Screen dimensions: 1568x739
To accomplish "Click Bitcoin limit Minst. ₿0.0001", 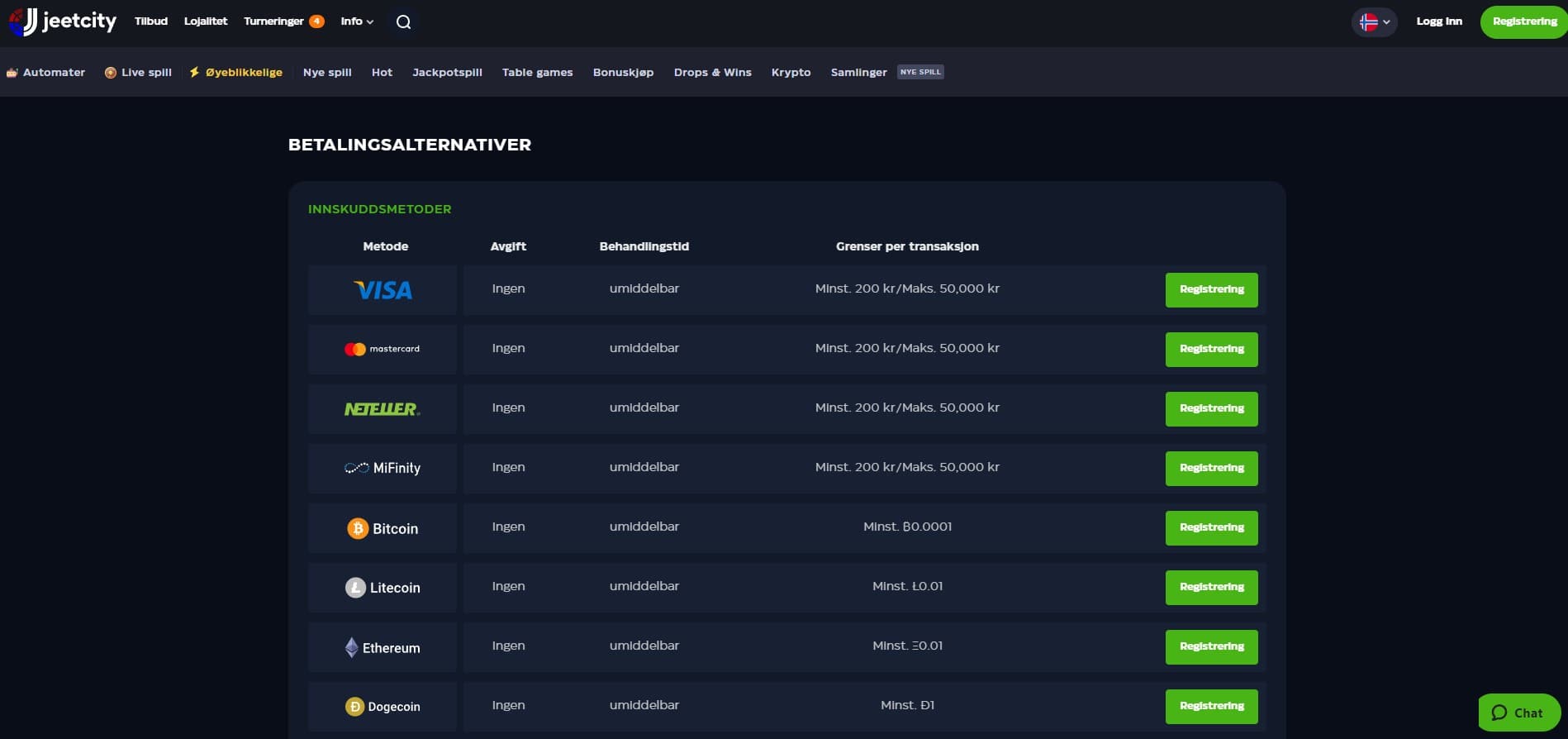I will click(x=907, y=527).
